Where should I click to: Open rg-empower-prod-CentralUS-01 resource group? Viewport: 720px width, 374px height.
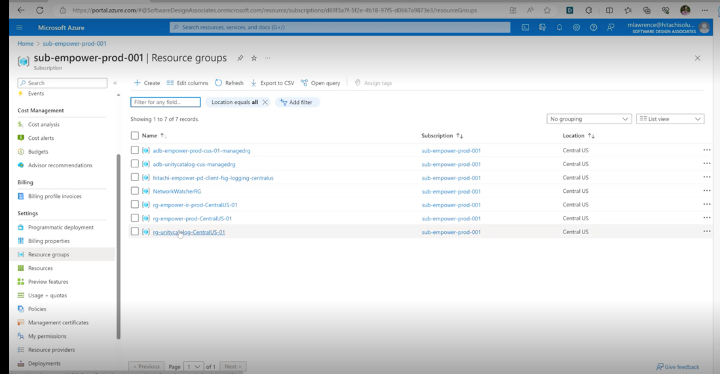point(192,219)
